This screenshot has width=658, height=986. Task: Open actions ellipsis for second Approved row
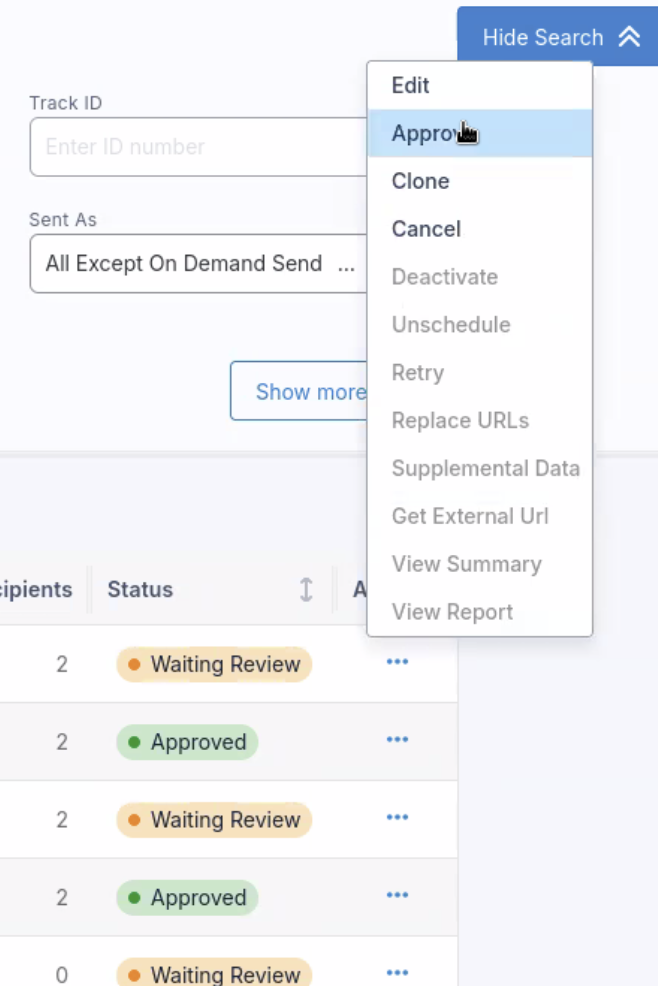tap(397, 896)
